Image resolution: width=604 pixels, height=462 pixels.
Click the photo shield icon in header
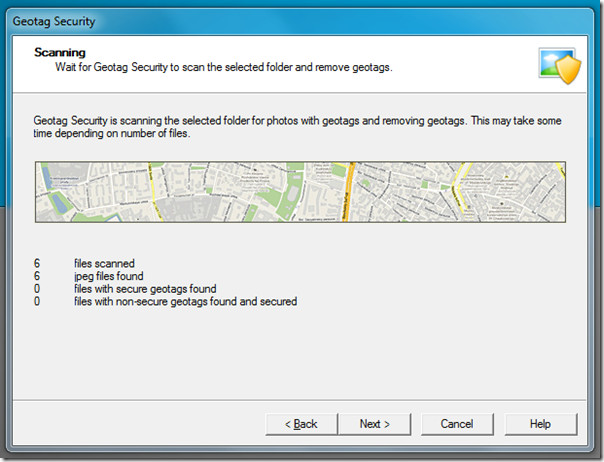pos(560,66)
